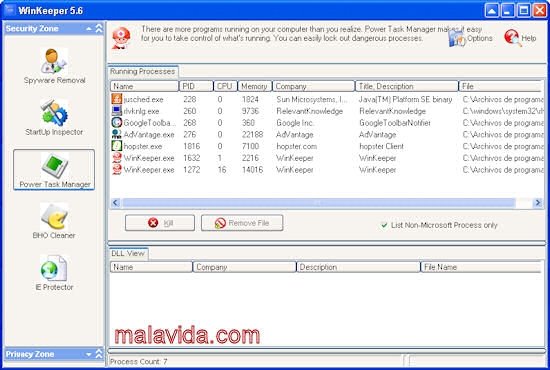Image resolution: width=550 pixels, height=370 pixels.
Task: Sort processes by Company column
Action: tap(313, 86)
